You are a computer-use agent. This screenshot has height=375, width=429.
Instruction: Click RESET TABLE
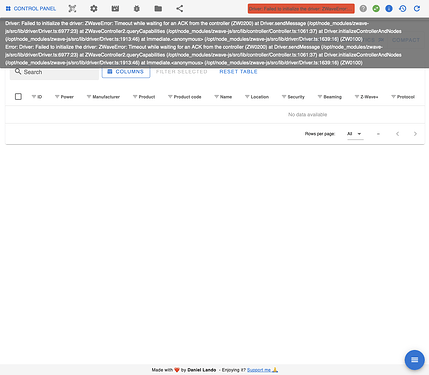coord(238,72)
